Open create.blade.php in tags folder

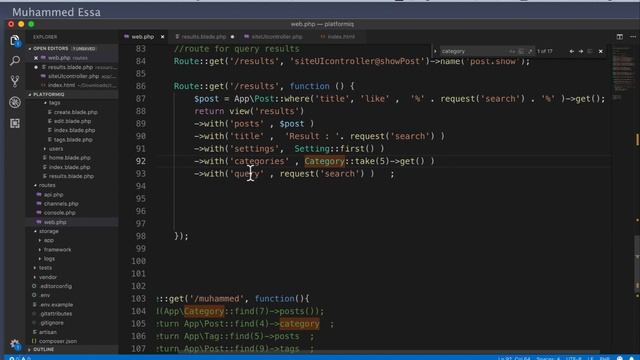[76, 112]
